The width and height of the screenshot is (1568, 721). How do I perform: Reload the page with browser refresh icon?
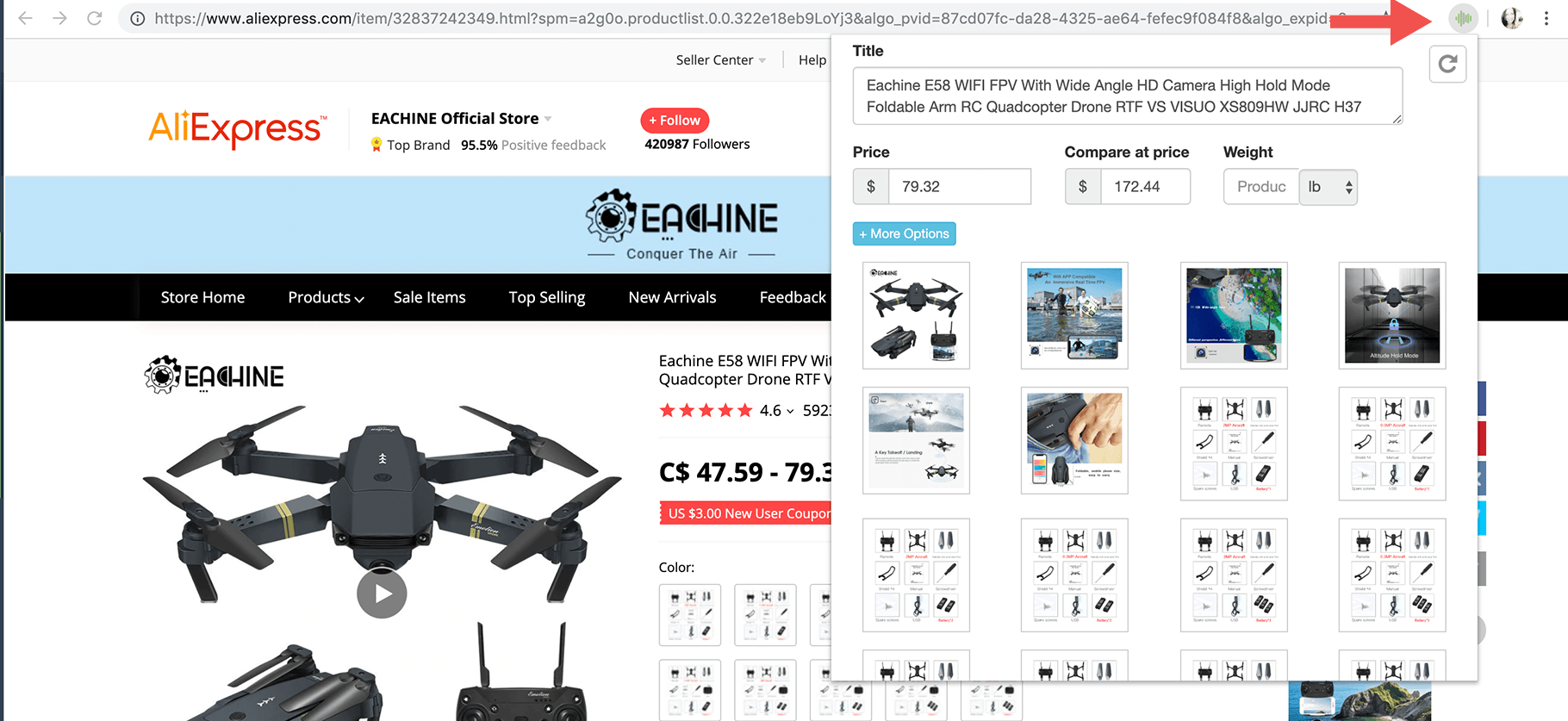tap(95, 18)
